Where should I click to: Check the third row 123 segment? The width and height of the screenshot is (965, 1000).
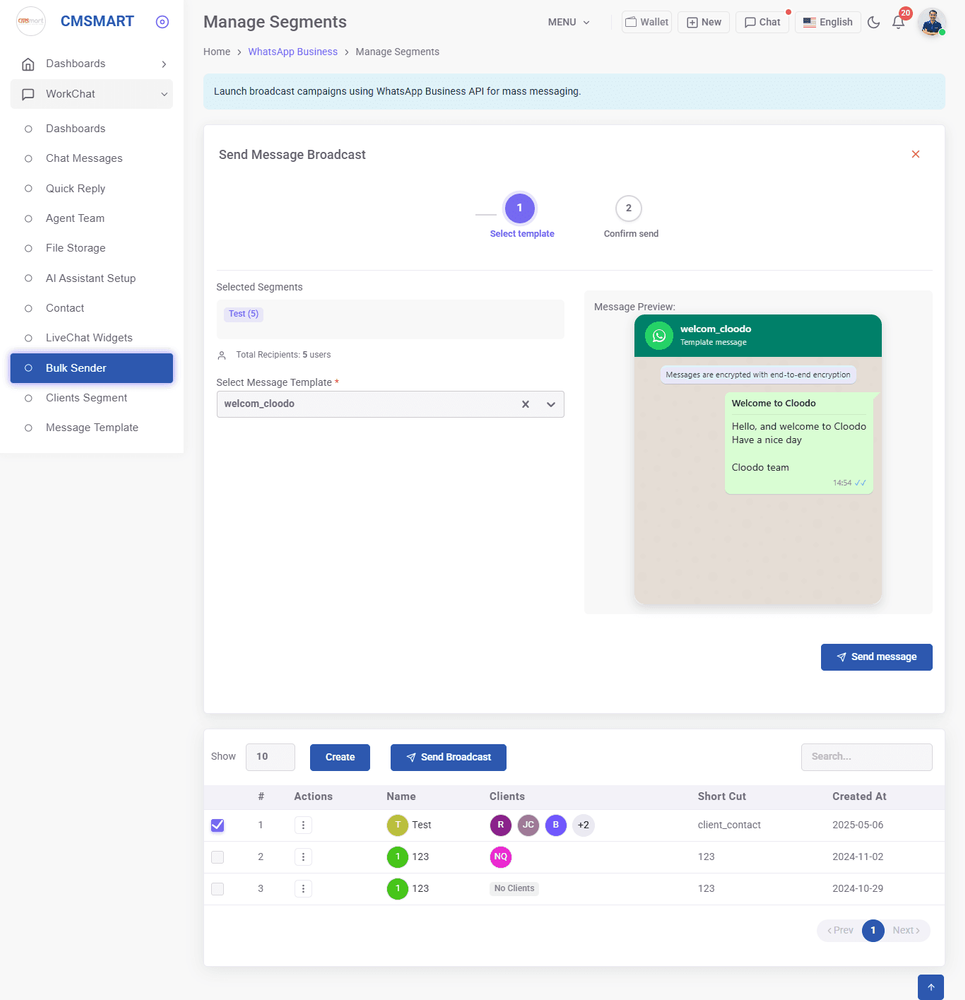click(218, 889)
